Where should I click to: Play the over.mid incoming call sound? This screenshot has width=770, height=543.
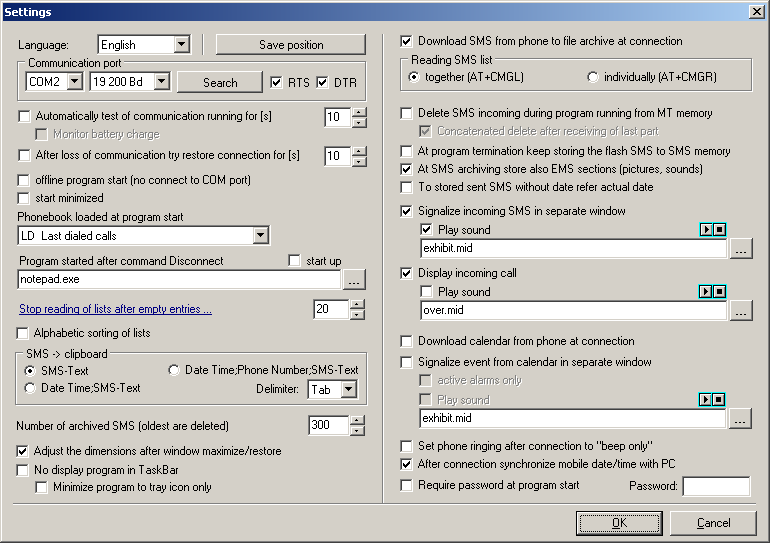click(705, 291)
